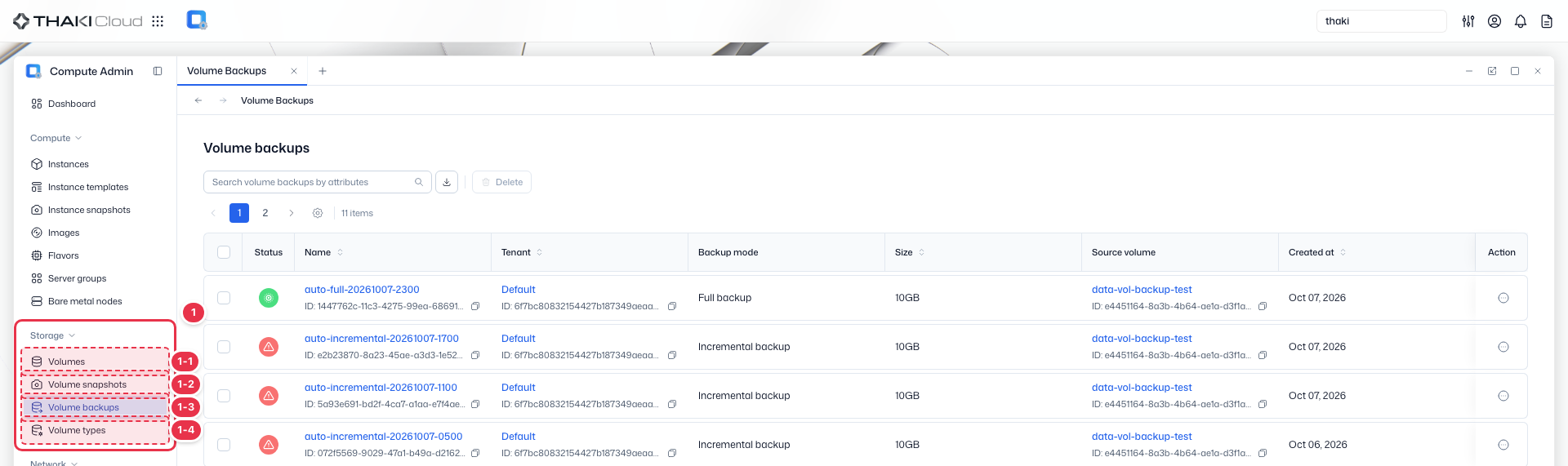Image resolution: width=1568 pixels, height=466 pixels.
Task: Open the settings sliders icon in top bar
Action: [1468, 21]
